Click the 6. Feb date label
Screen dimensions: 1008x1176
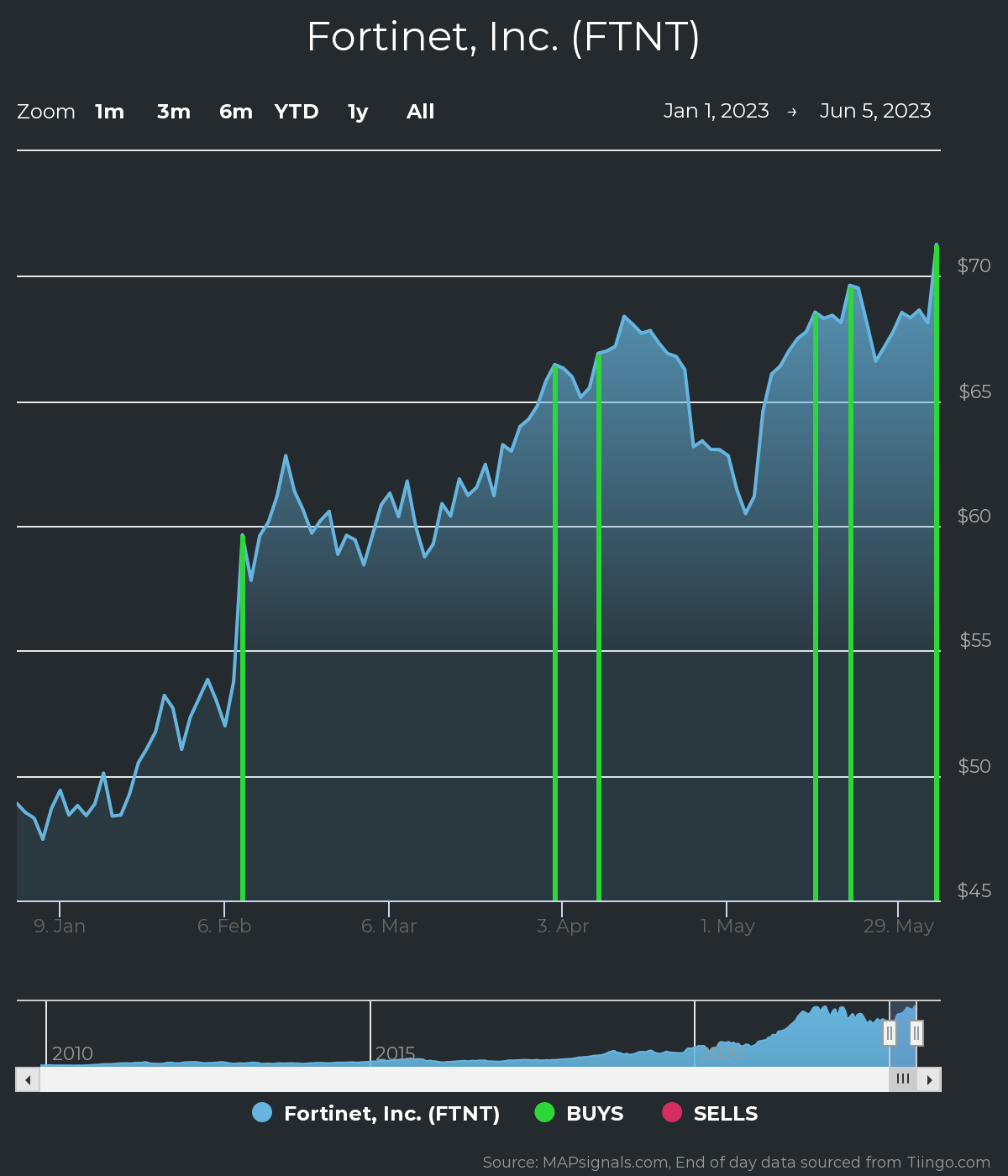pos(224,926)
